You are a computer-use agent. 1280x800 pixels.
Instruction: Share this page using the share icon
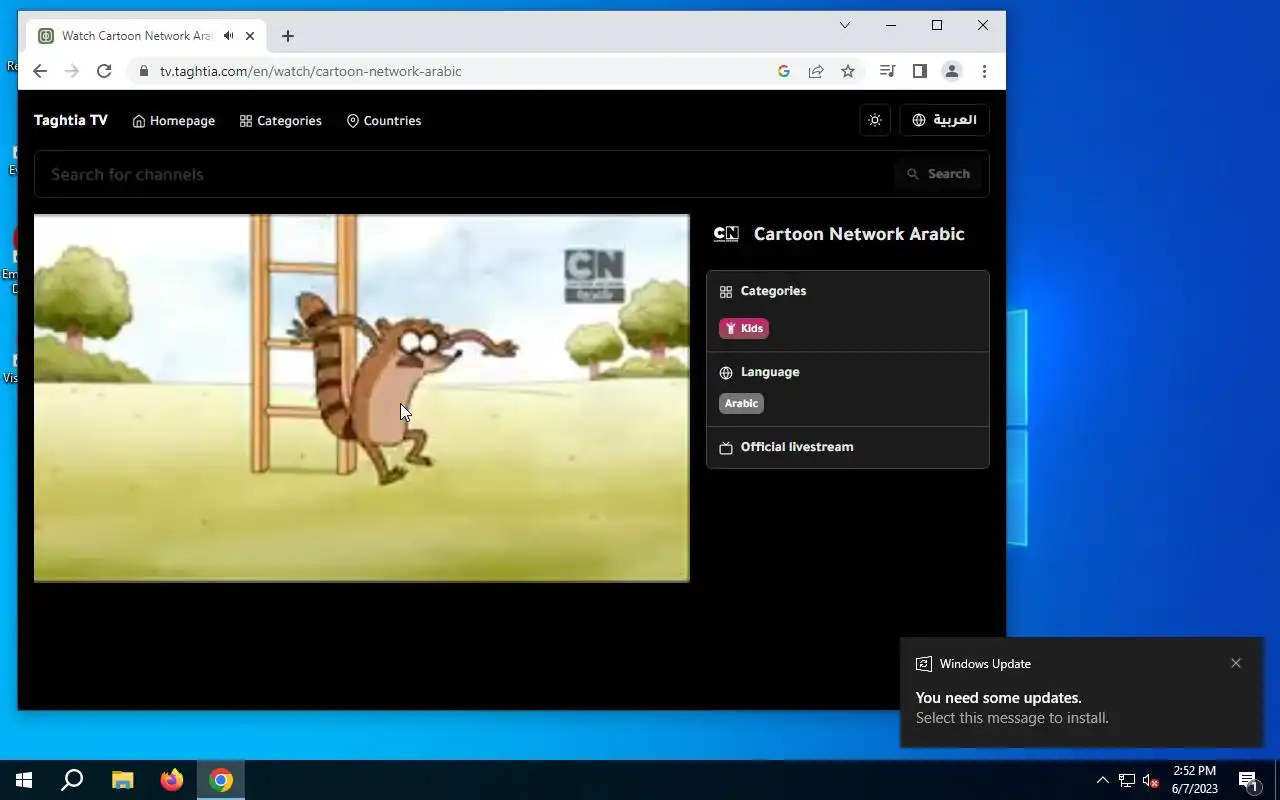[816, 71]
